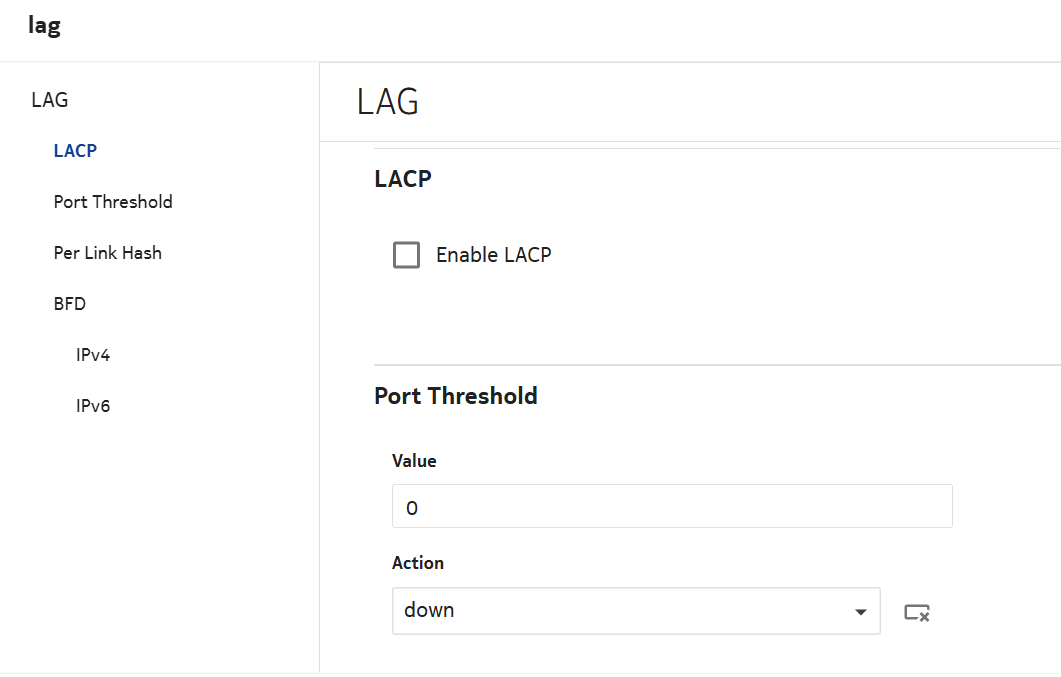Click the clear Action field icon

[917, 612]
